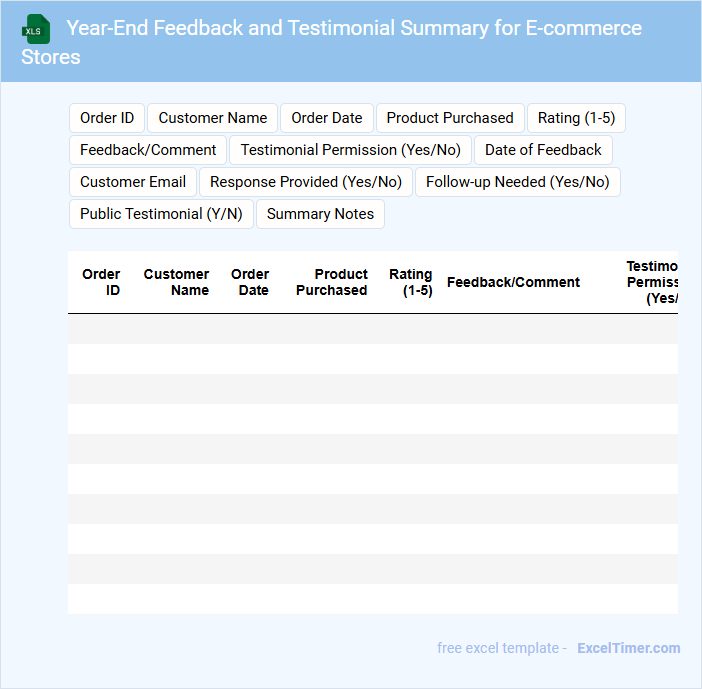Click the Rating (1-5) tag
Viewport: 702px width, 689px height.
576,118
